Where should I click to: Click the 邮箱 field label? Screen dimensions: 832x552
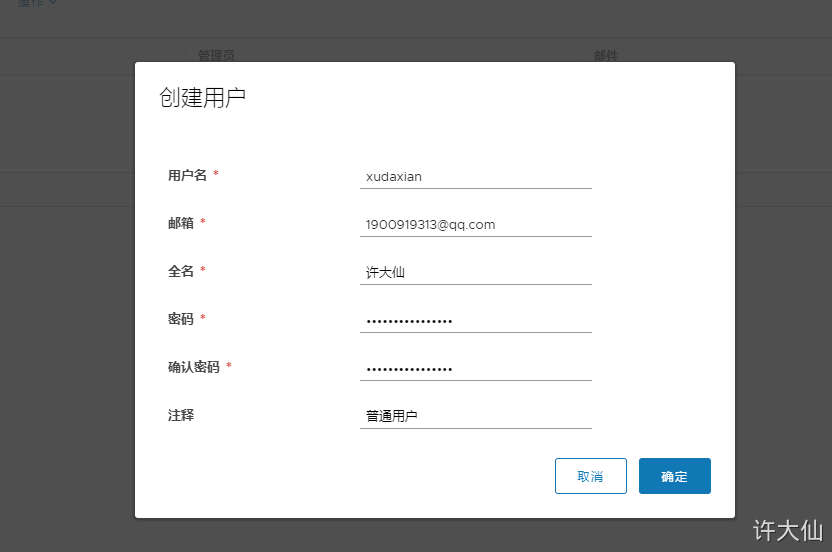tap(181, 223)
